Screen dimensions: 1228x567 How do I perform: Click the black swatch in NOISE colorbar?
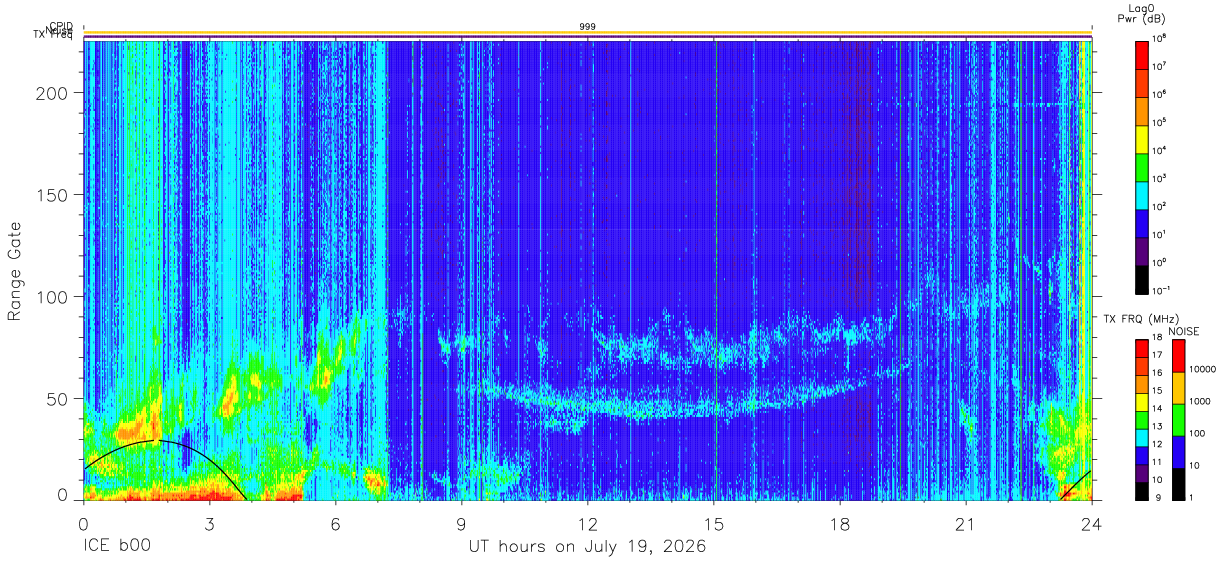[x=1178, y=484]
